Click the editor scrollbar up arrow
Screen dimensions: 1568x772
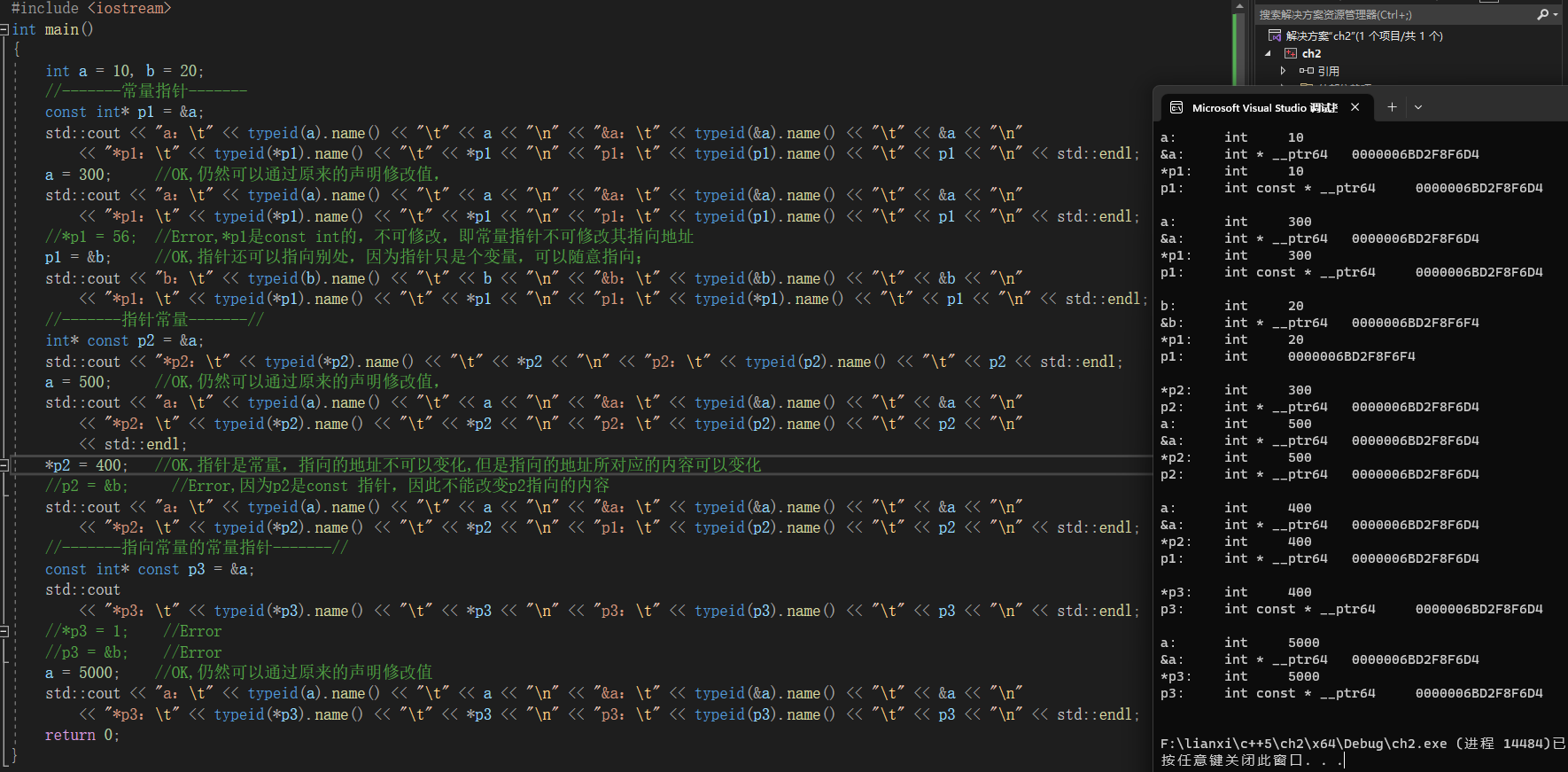(x=1239, y=5)
